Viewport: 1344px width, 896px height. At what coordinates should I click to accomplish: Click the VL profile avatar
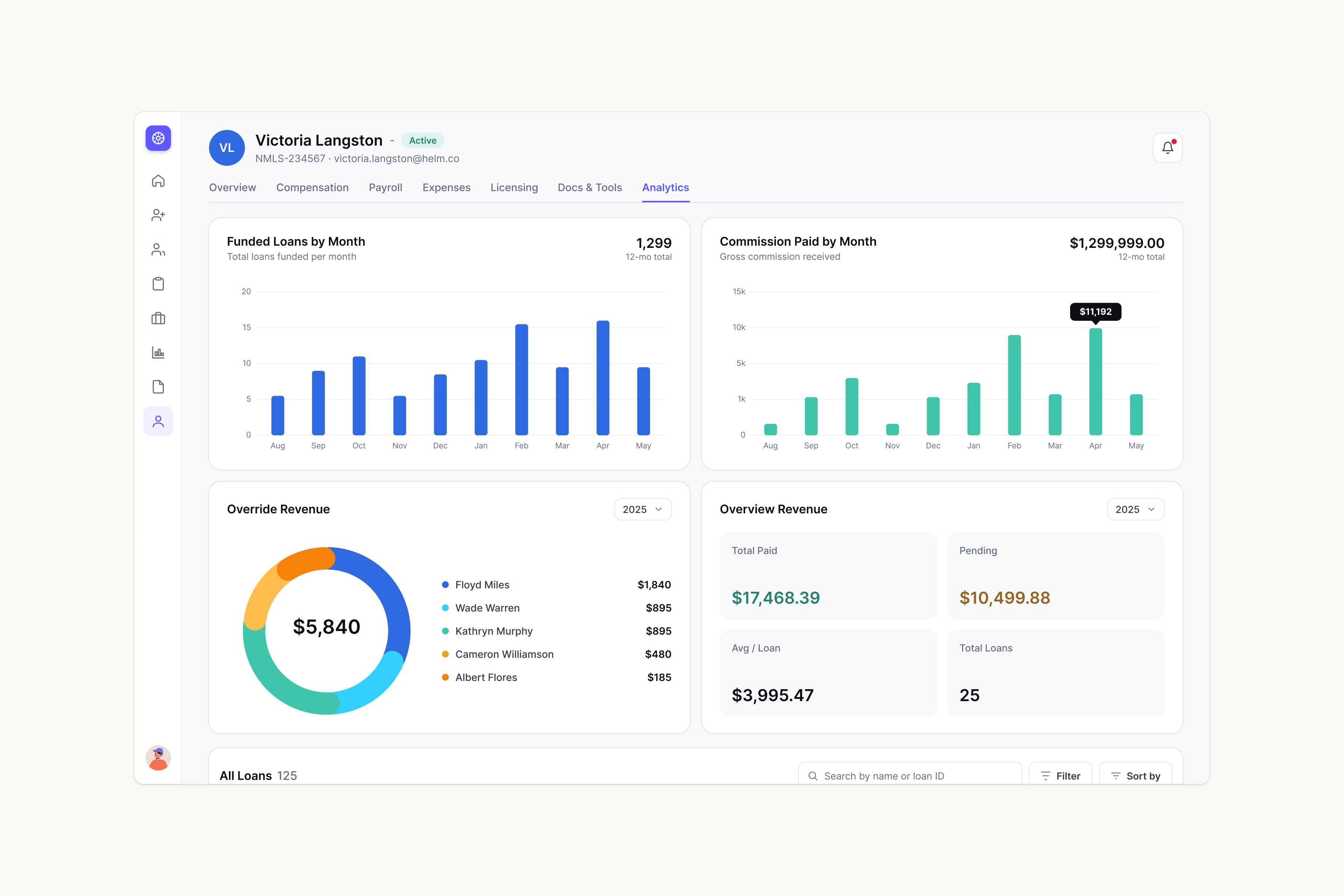[227, 148]
